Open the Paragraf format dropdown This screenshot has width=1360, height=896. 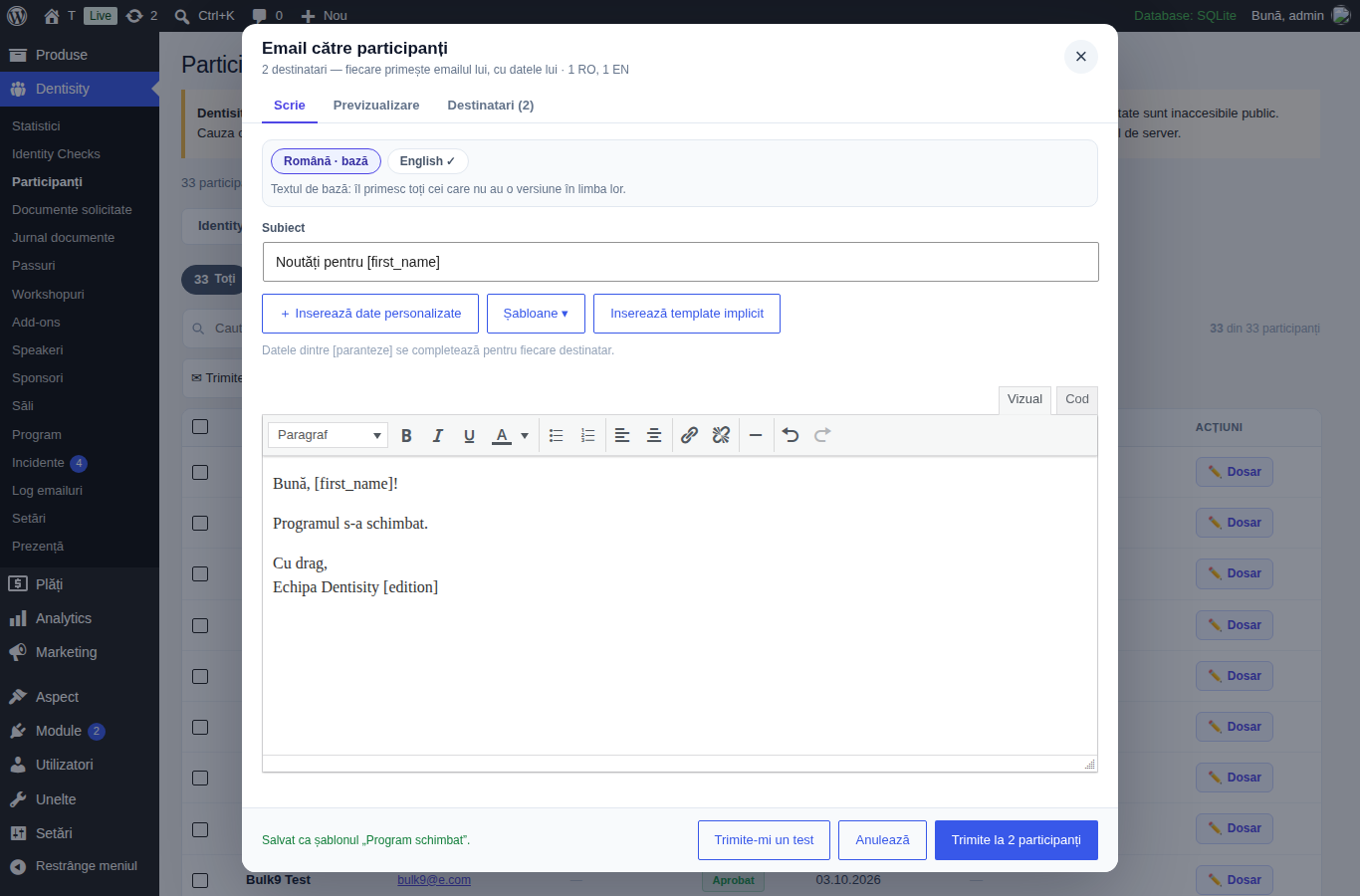[329, 435]
